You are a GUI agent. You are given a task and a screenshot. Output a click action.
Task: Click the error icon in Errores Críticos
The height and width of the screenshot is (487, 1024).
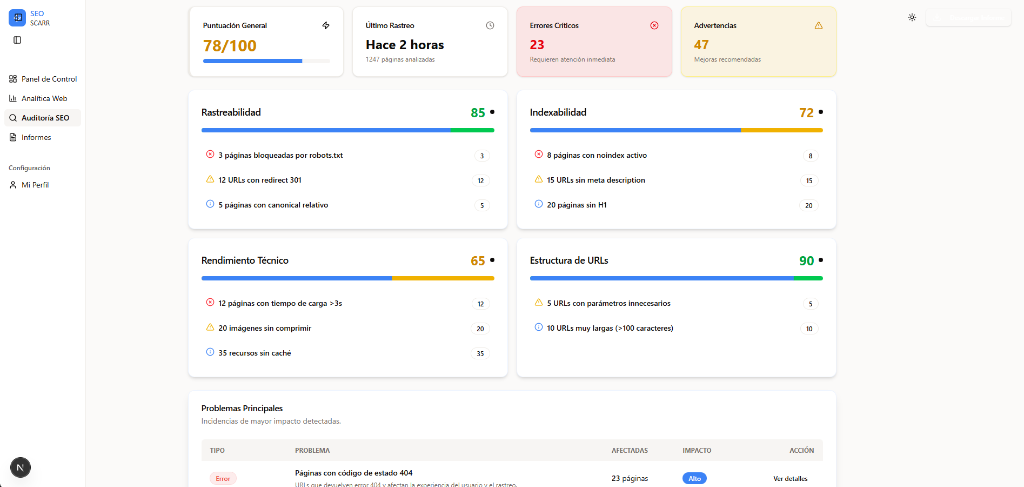coord(654,25)
